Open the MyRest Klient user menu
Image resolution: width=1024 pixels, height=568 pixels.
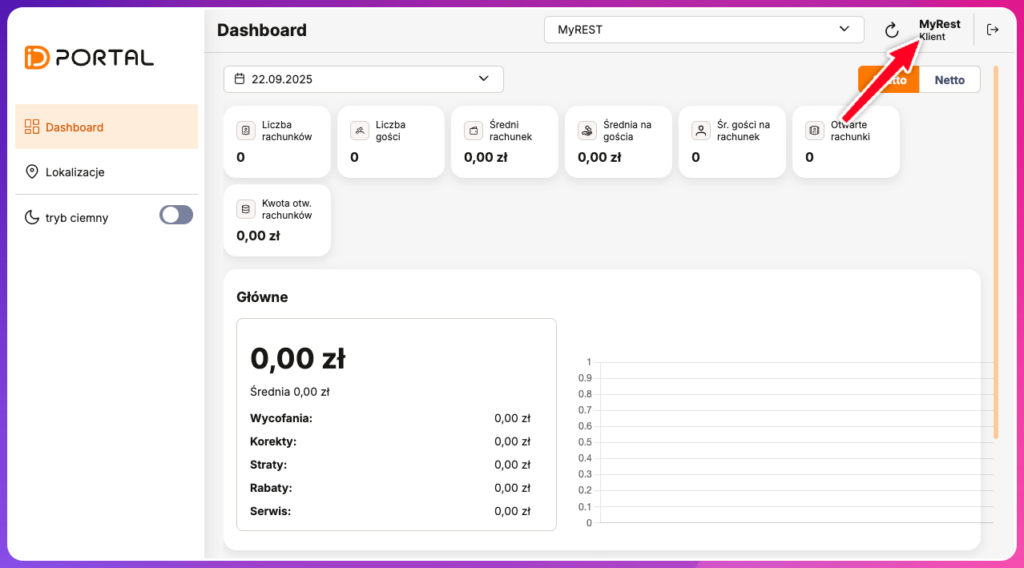(938, 30)
